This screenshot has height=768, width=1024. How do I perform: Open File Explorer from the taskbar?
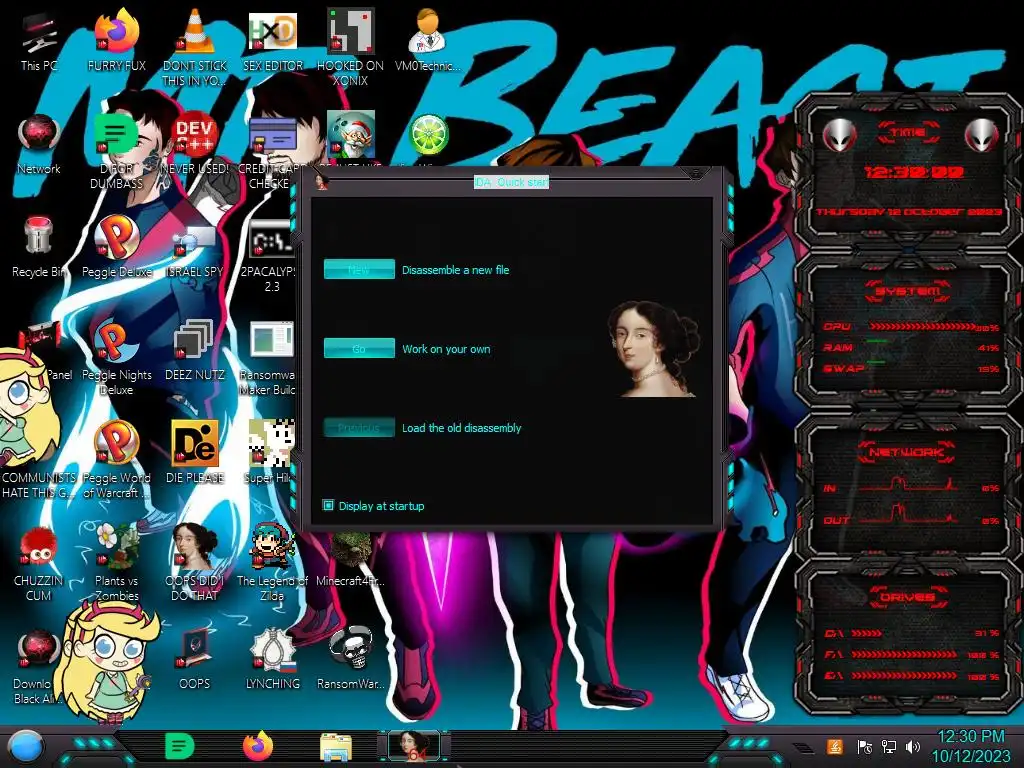click(x=336, y=747)
